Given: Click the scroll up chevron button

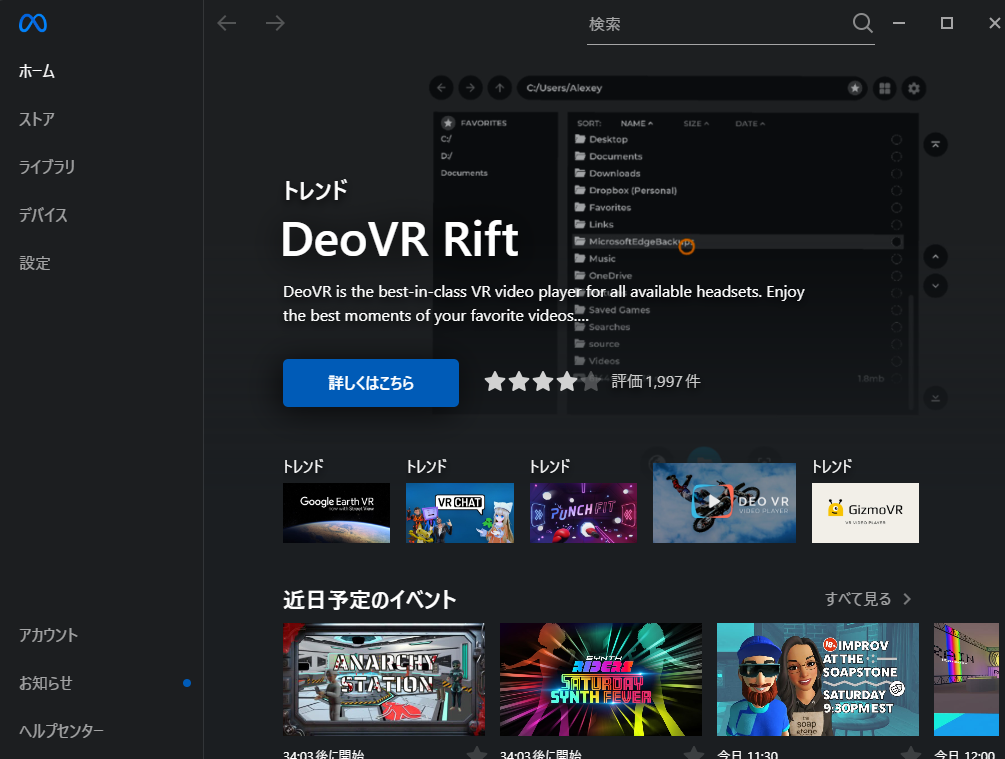Looking at the screenshot, I should (935, 256).
